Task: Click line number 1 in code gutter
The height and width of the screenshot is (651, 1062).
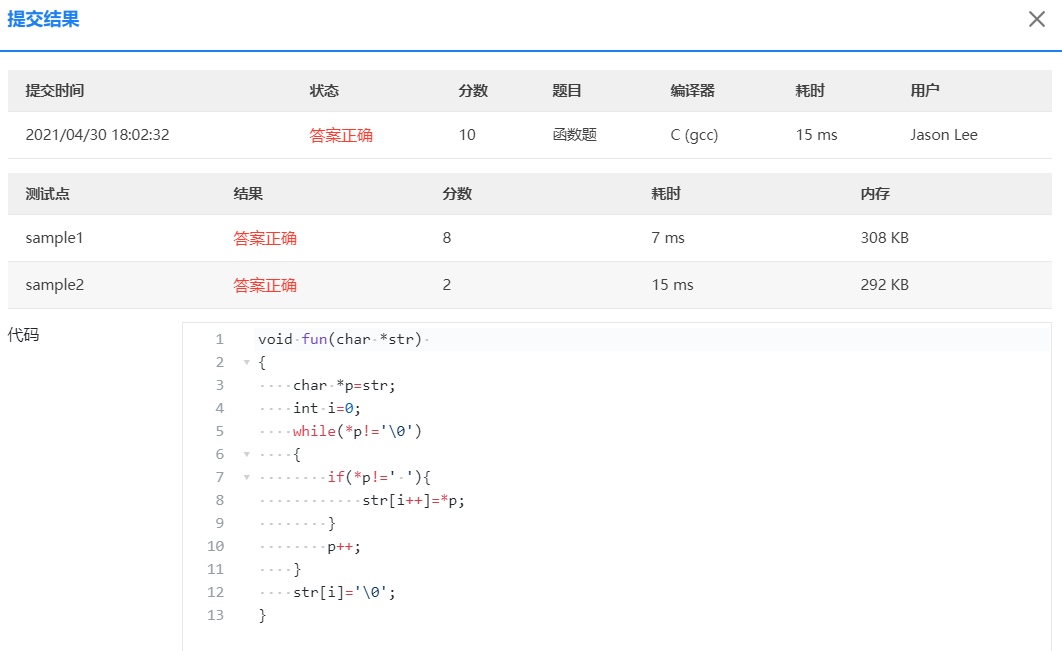Action: (219, 339)
